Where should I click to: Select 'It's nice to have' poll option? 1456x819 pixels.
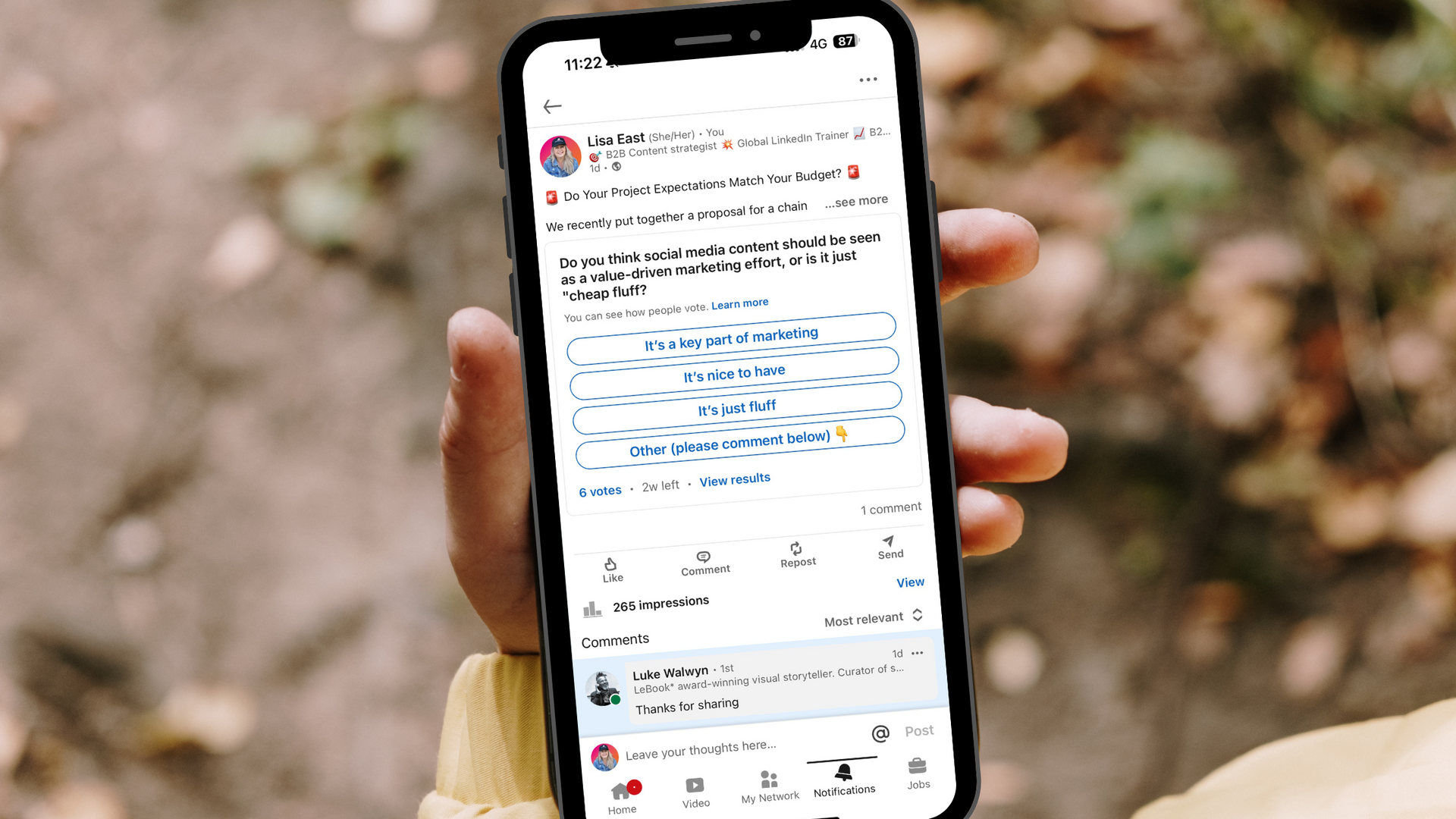pos(732,370)
